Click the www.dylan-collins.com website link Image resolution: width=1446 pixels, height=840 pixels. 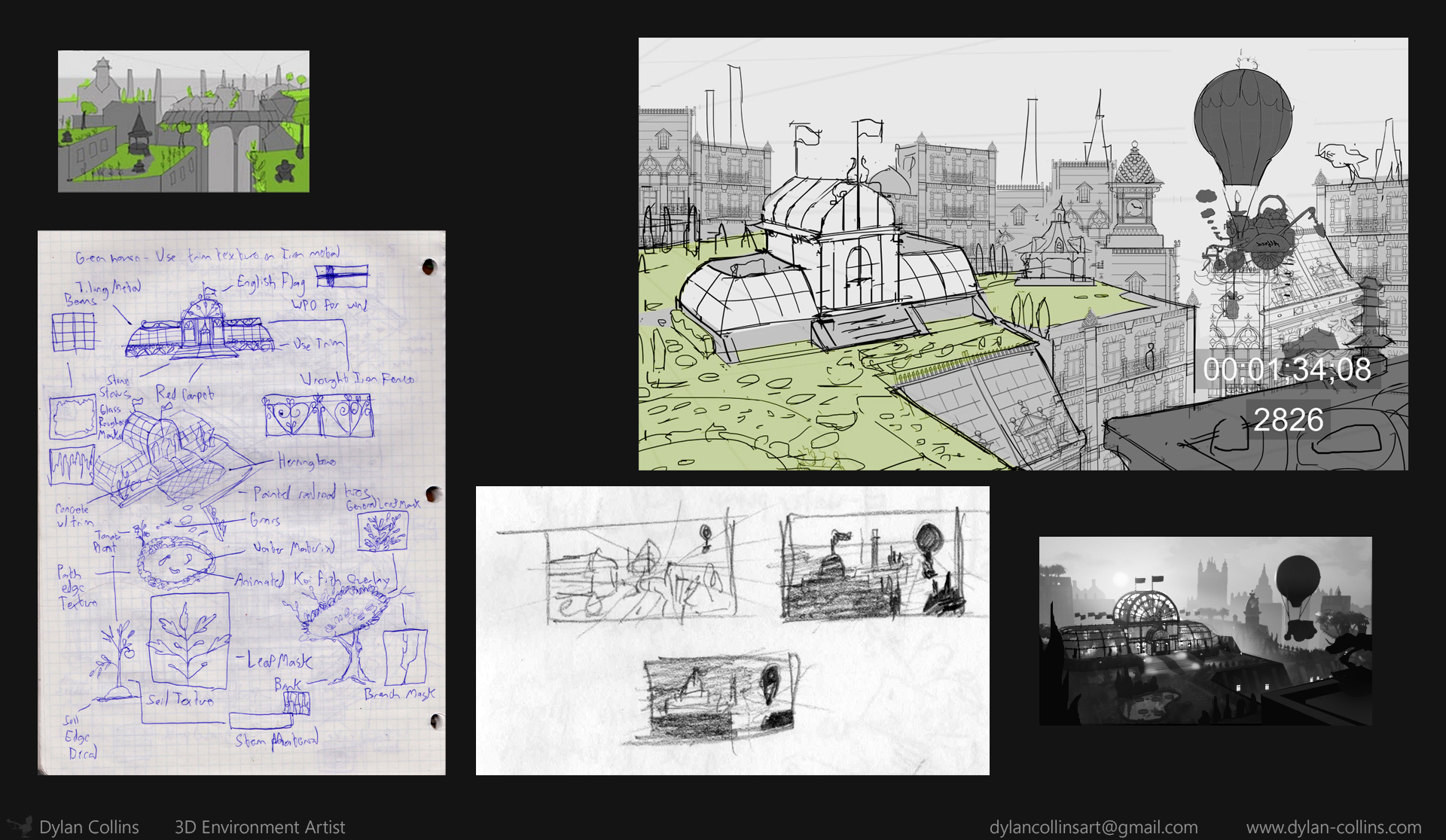point(1333,827)
